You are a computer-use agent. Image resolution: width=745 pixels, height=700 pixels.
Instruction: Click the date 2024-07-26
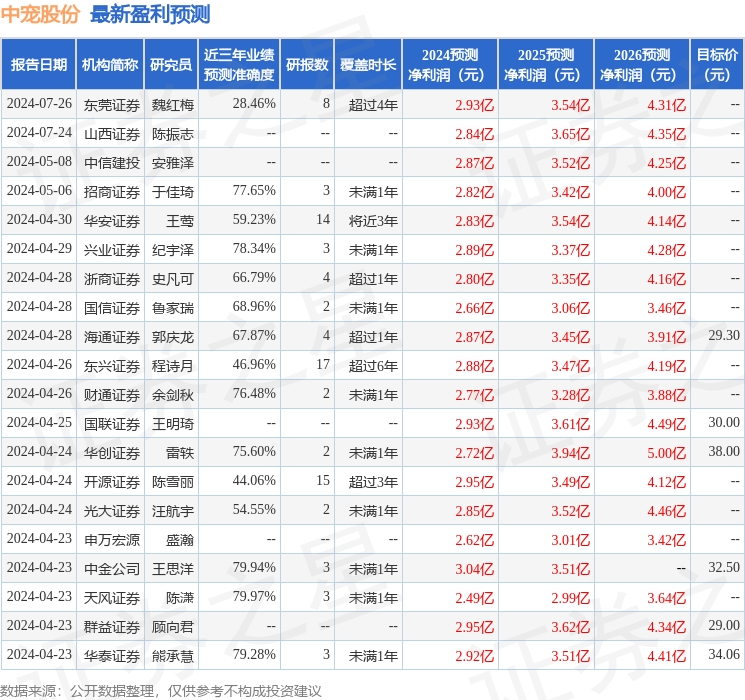coord(39,104)
